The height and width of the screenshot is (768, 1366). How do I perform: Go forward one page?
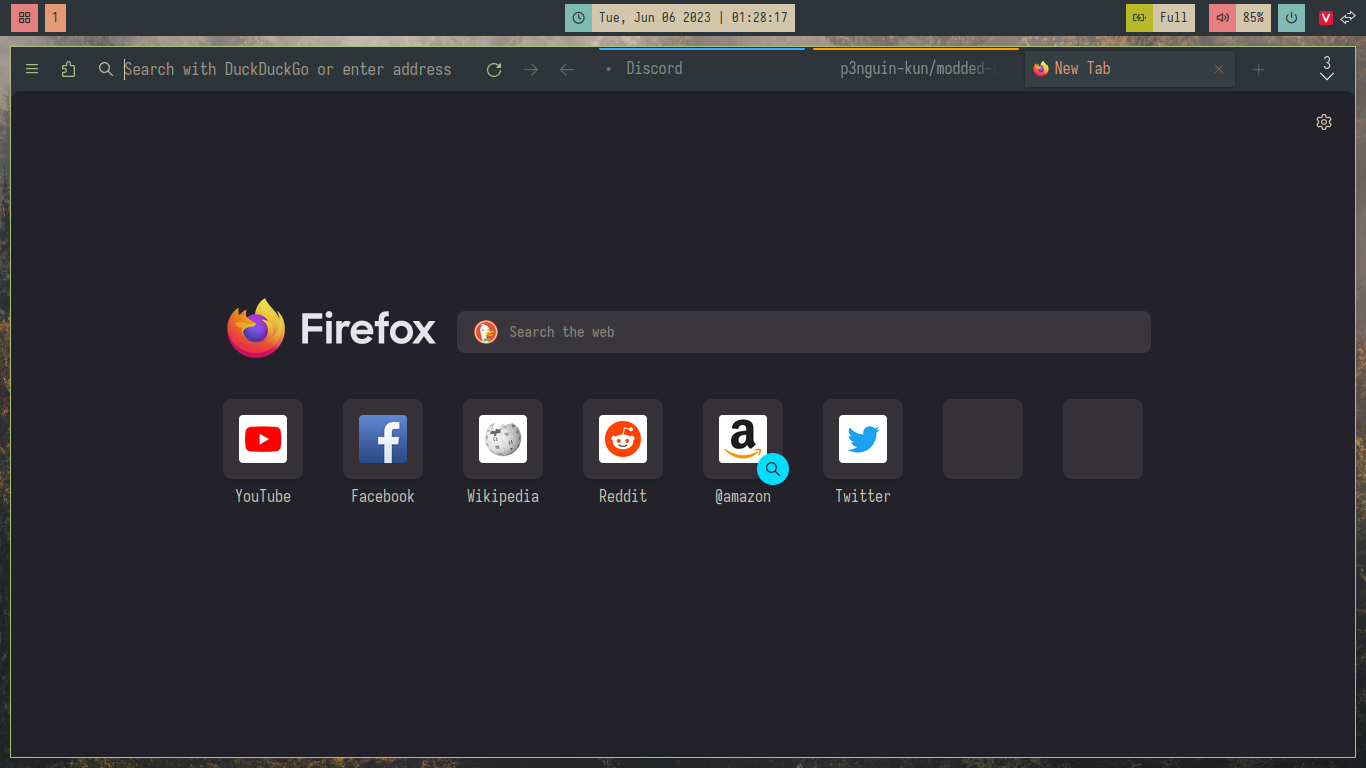pos(531,69)
